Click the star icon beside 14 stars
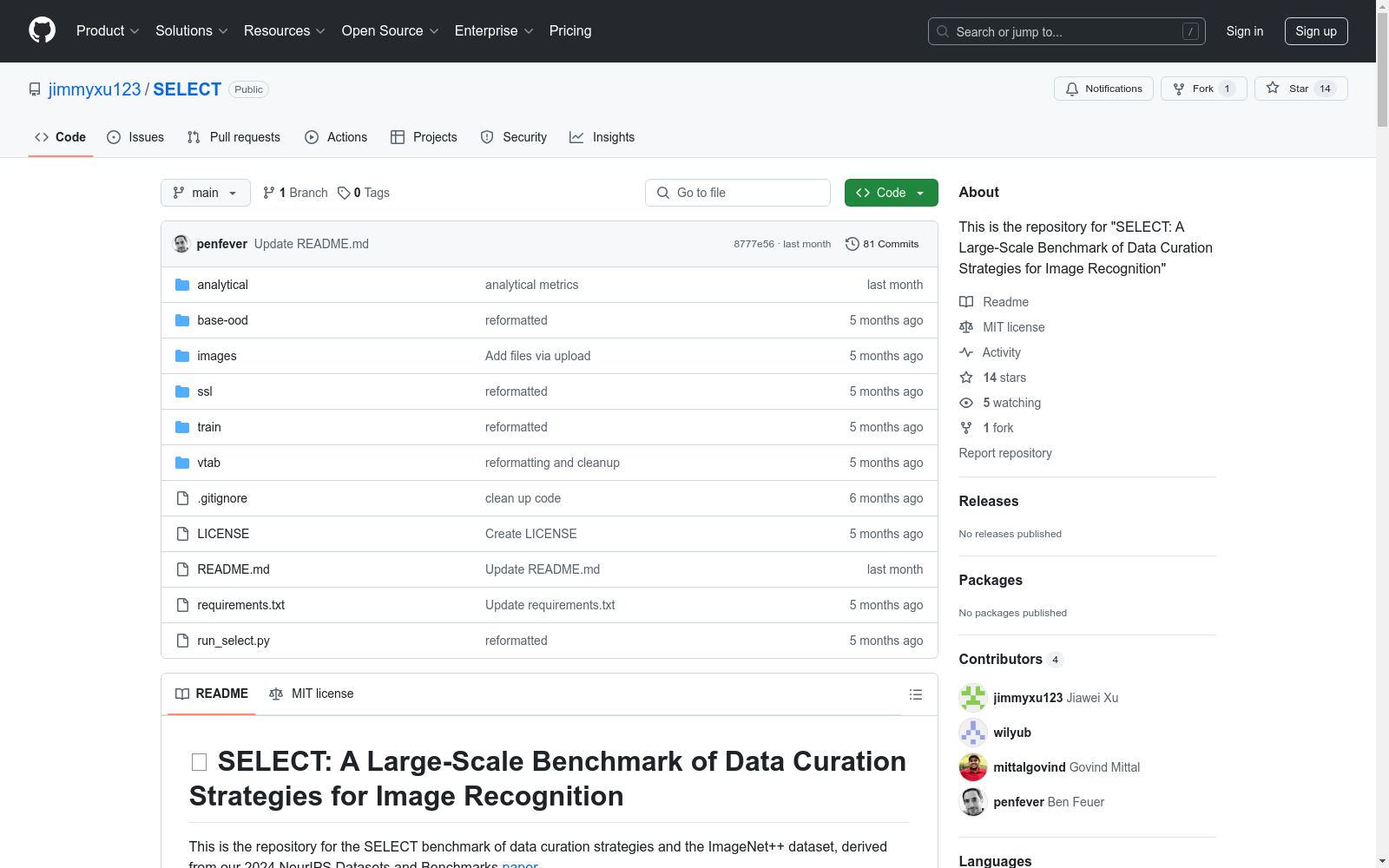Image resolution: width=1389 pixels, height=868 pixels. (966, 378)
